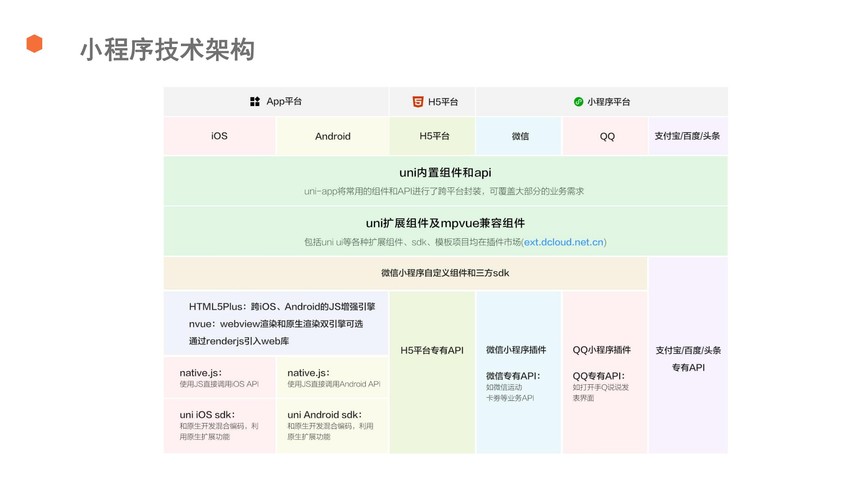The width and height of the screenshot is (860, 484).
Task: Select the iOS platform cell
Action: (219, 136)
